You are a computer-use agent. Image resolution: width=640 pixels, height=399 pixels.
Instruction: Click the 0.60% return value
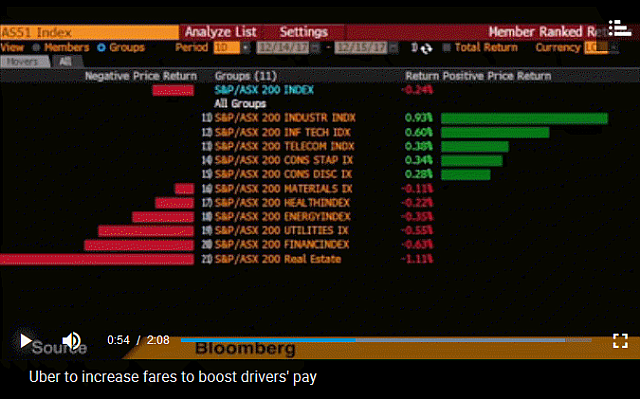pos(418,132)
